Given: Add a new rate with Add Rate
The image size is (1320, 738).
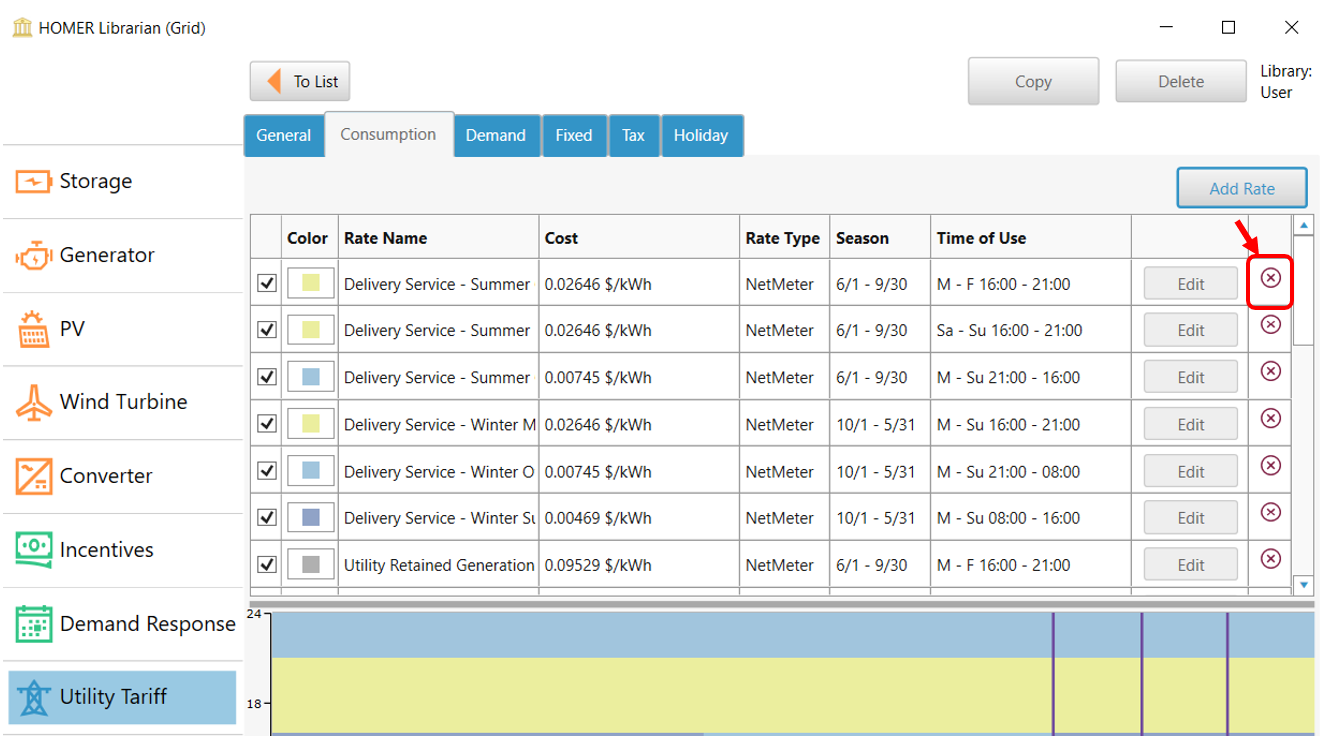Looking at the screenshot, I should (x=1242, y=188).
